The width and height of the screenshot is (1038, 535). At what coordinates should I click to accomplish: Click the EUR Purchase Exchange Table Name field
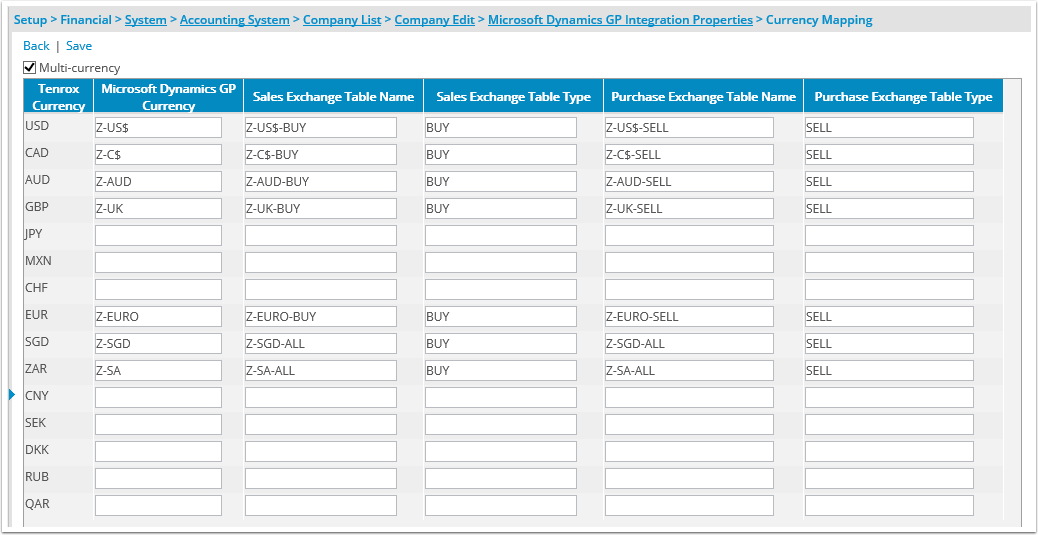pos(689,316)
